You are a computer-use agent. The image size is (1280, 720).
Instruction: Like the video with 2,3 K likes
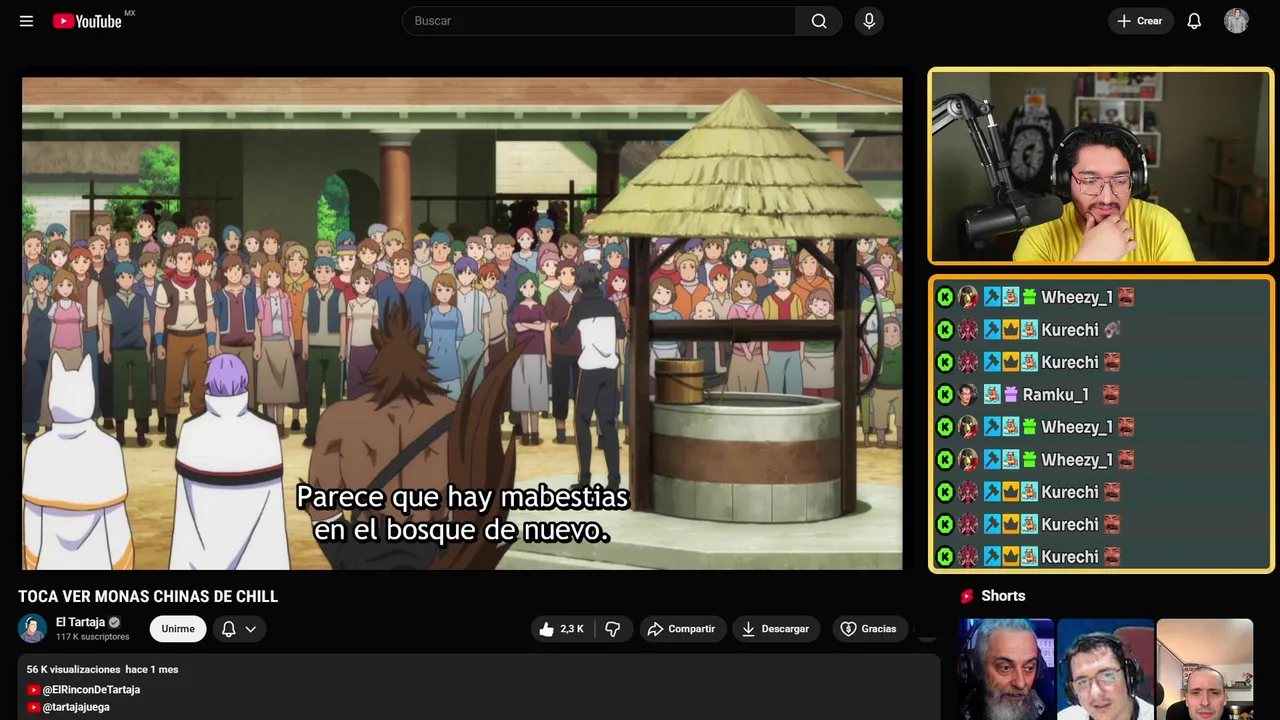[x=562, y=629]
